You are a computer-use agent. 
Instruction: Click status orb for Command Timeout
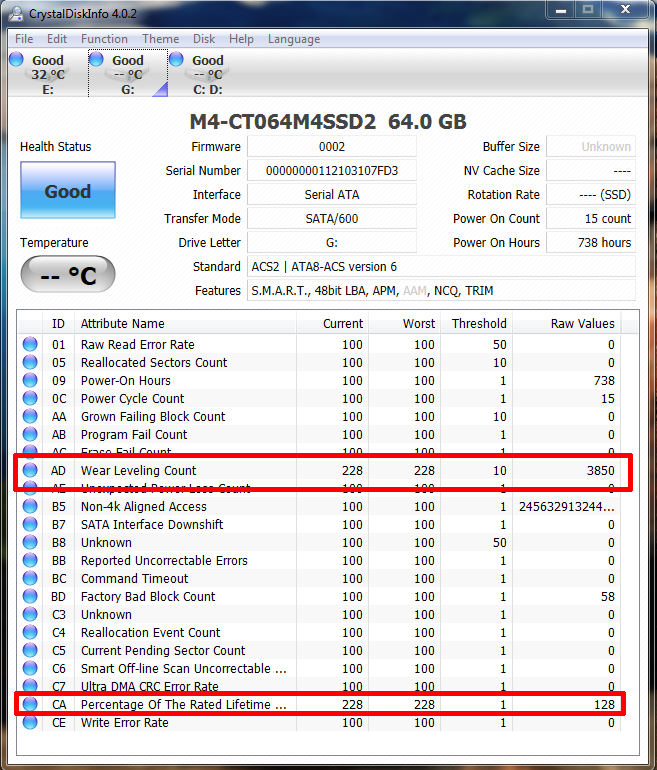pyautogui.click(x=30, y=578)
